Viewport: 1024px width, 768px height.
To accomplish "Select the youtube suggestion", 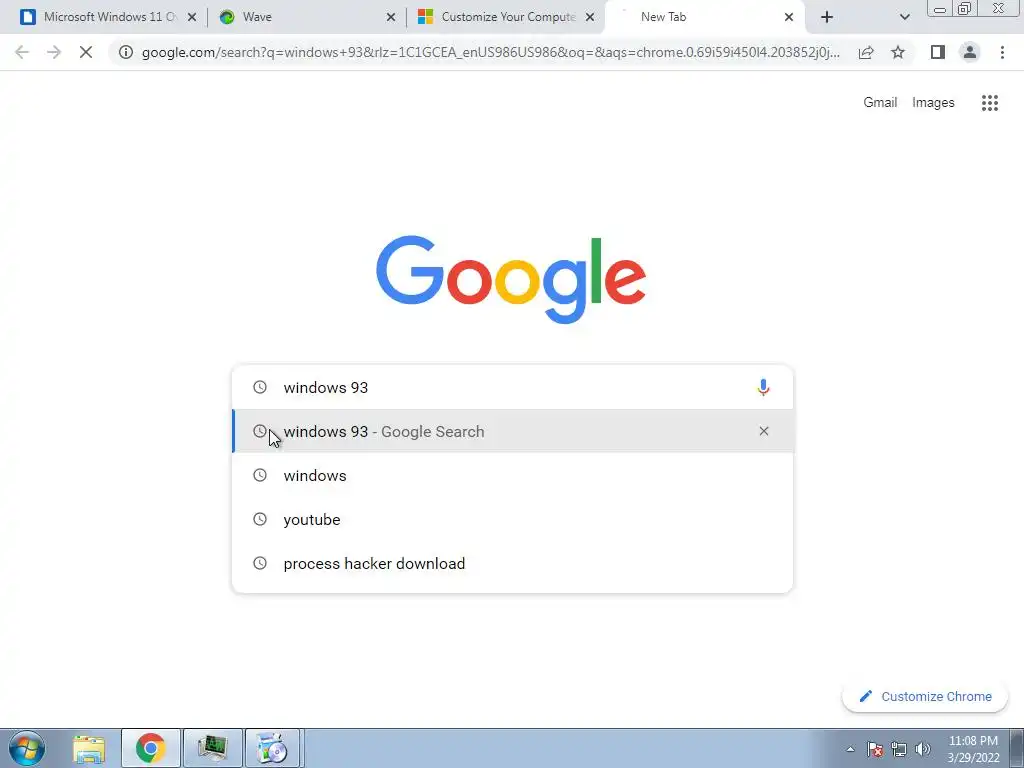I will (x=513, y=519).
